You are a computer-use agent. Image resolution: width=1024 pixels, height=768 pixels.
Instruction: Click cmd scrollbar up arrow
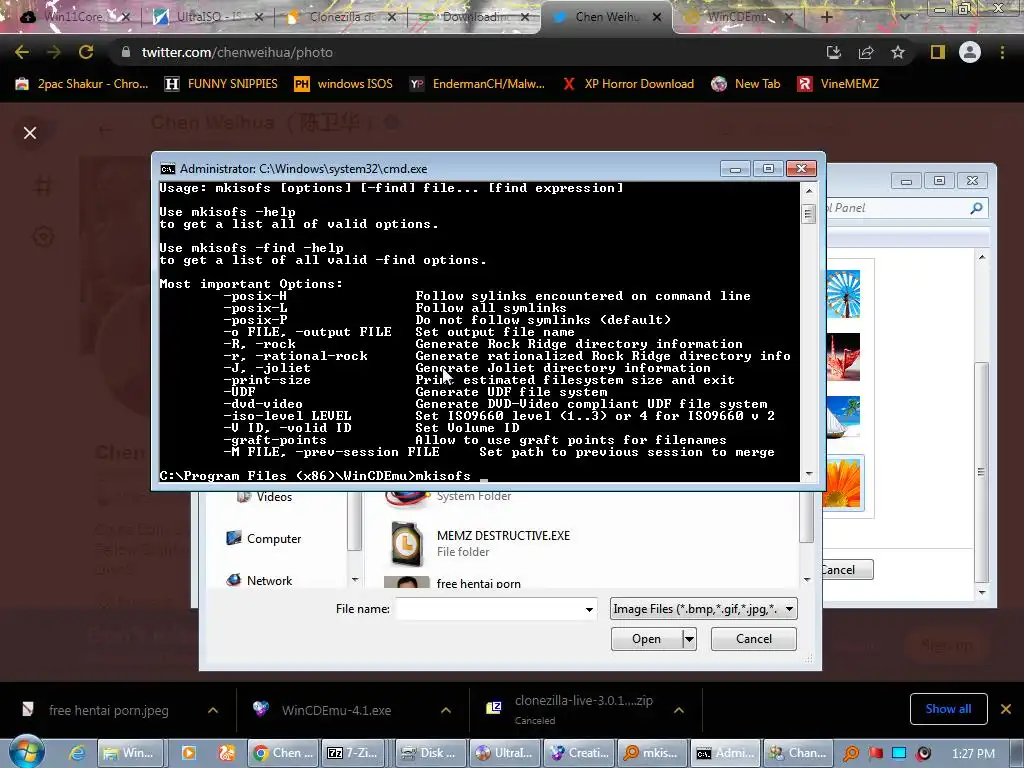pyautogui.click(x=808, y=191)
